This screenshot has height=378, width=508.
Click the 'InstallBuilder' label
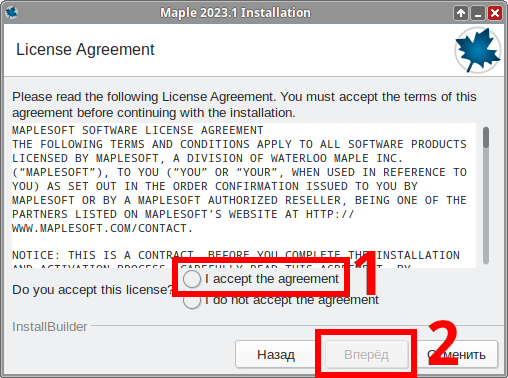click(x=50, y=327)
